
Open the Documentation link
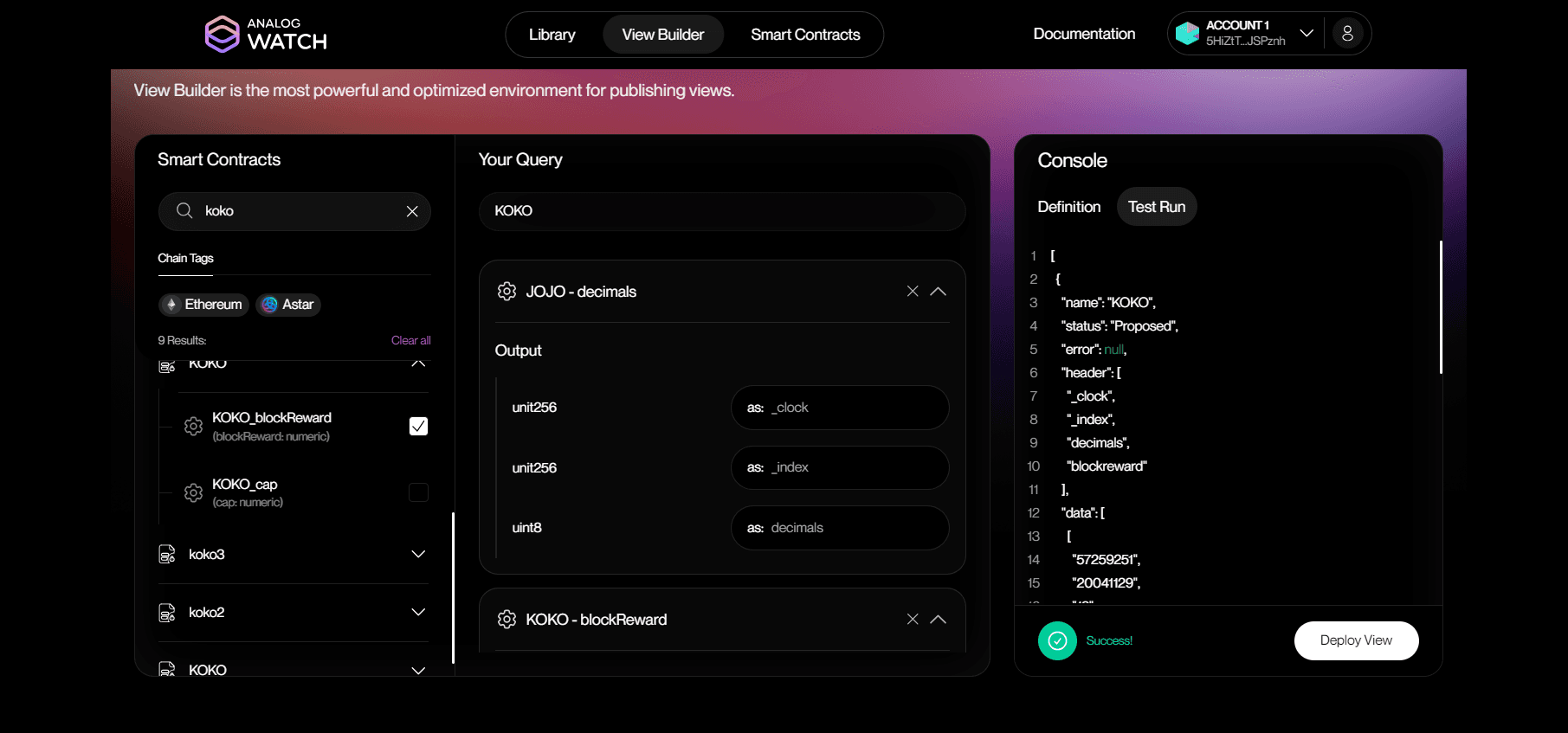[x=1084, y=34]
